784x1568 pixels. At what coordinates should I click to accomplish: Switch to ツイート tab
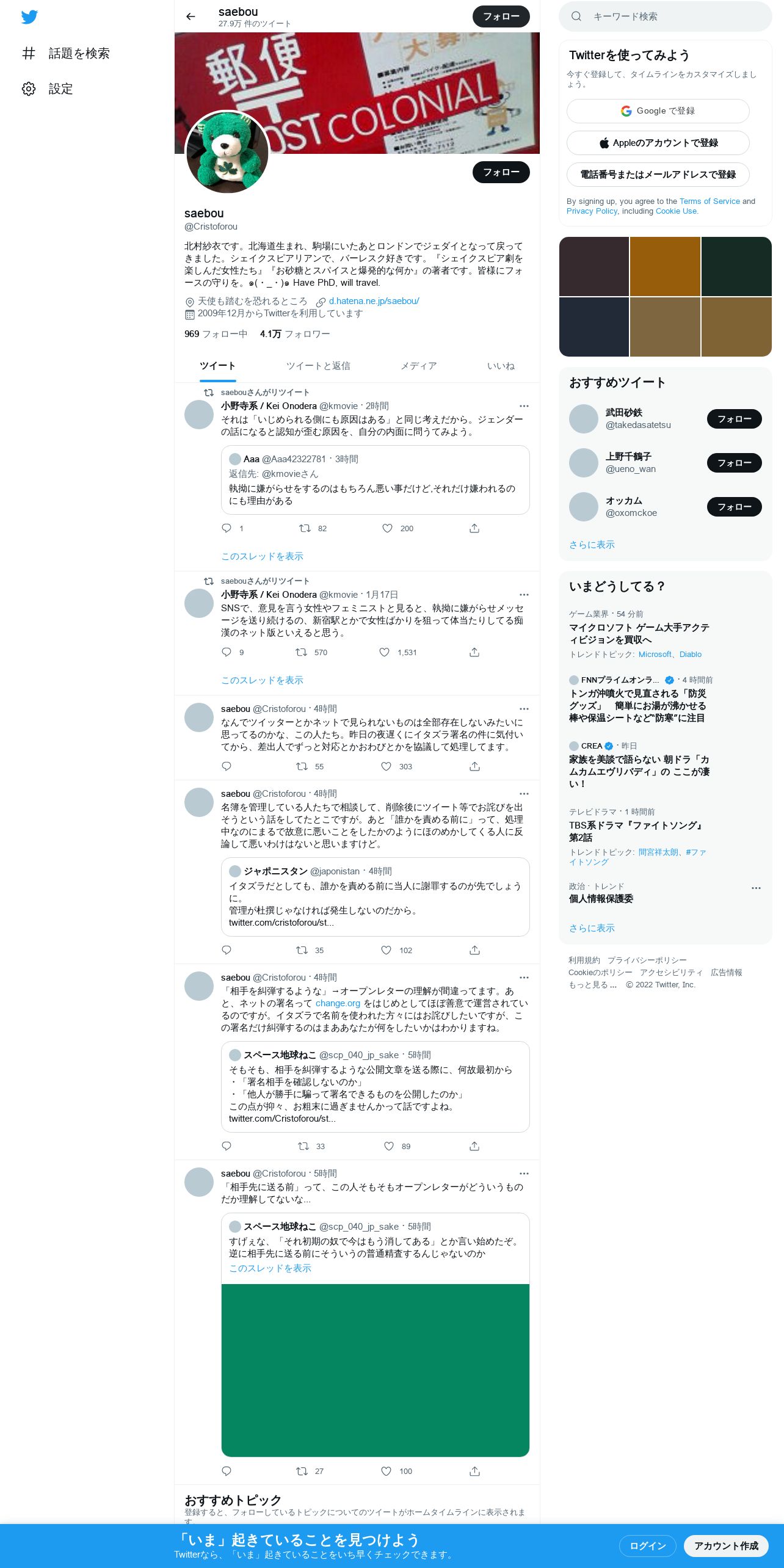point(217,366)
